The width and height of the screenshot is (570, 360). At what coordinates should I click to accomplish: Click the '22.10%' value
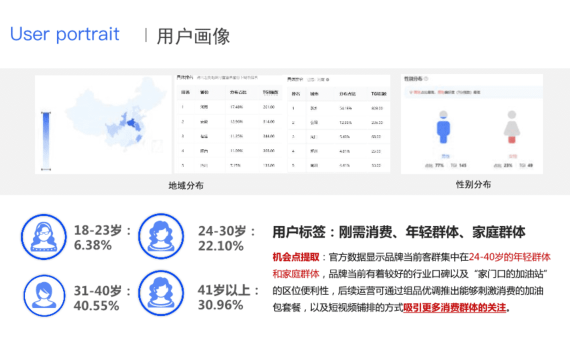tap(221, 246)
